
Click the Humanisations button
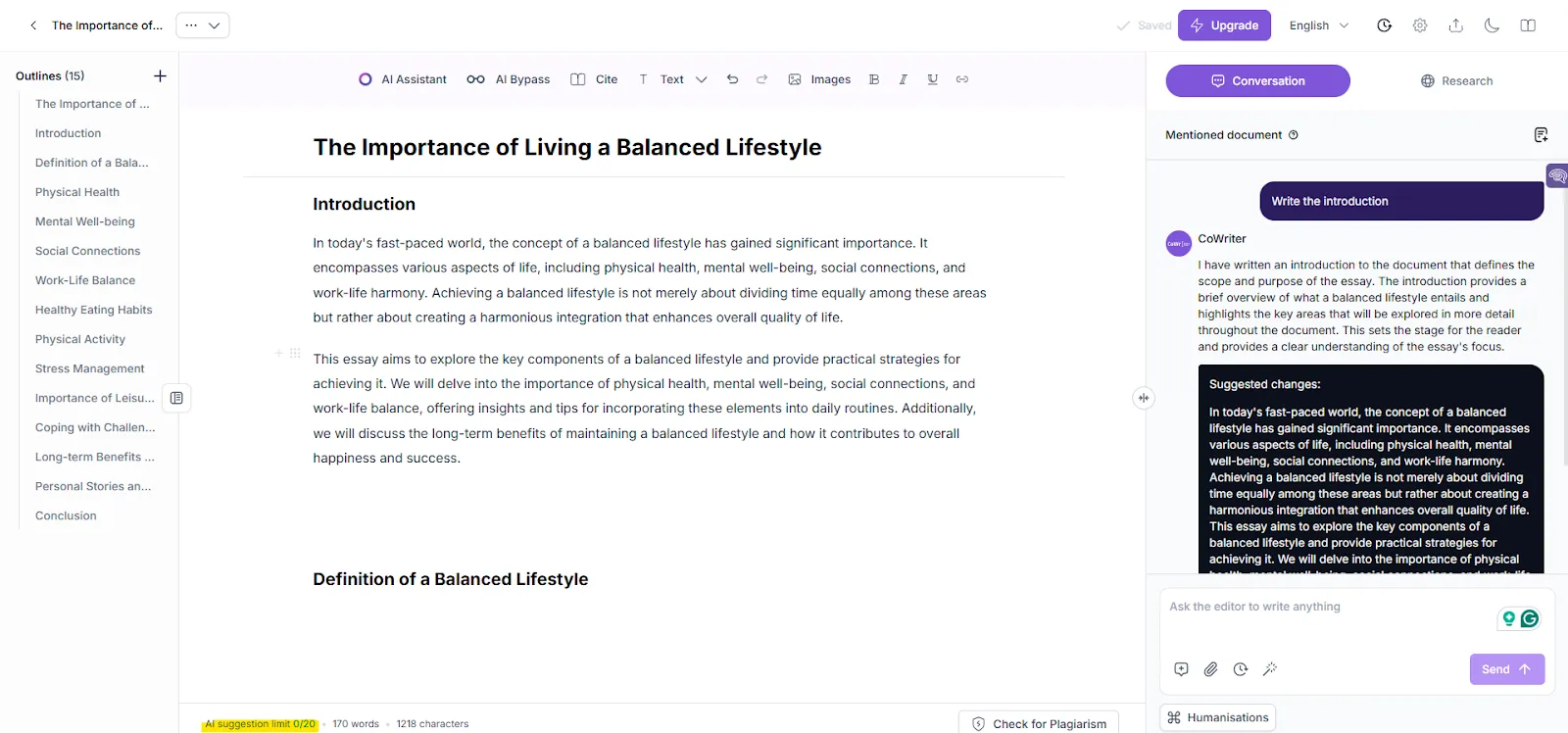click(x=1217, y=717)
